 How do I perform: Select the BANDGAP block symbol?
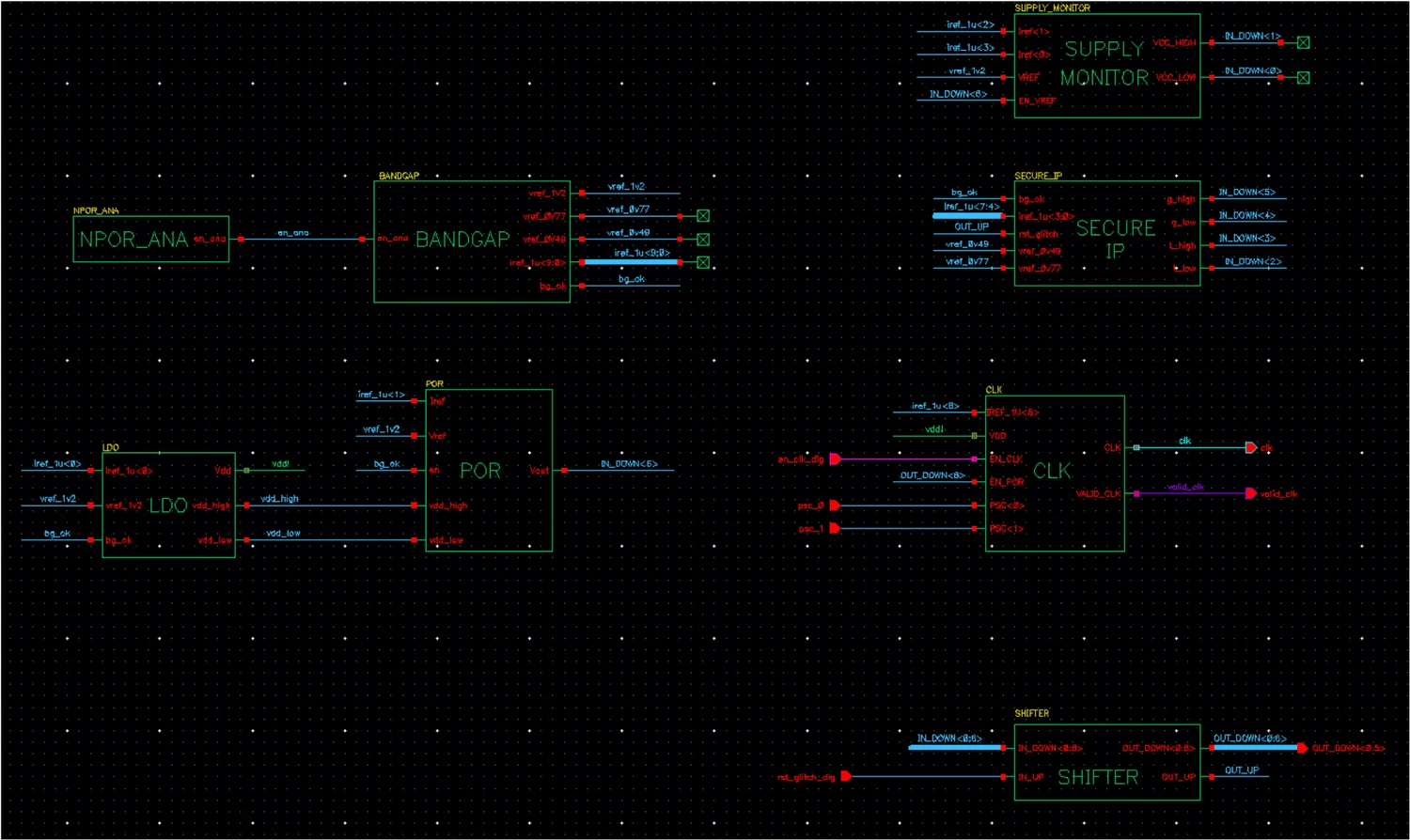point(472,241)
